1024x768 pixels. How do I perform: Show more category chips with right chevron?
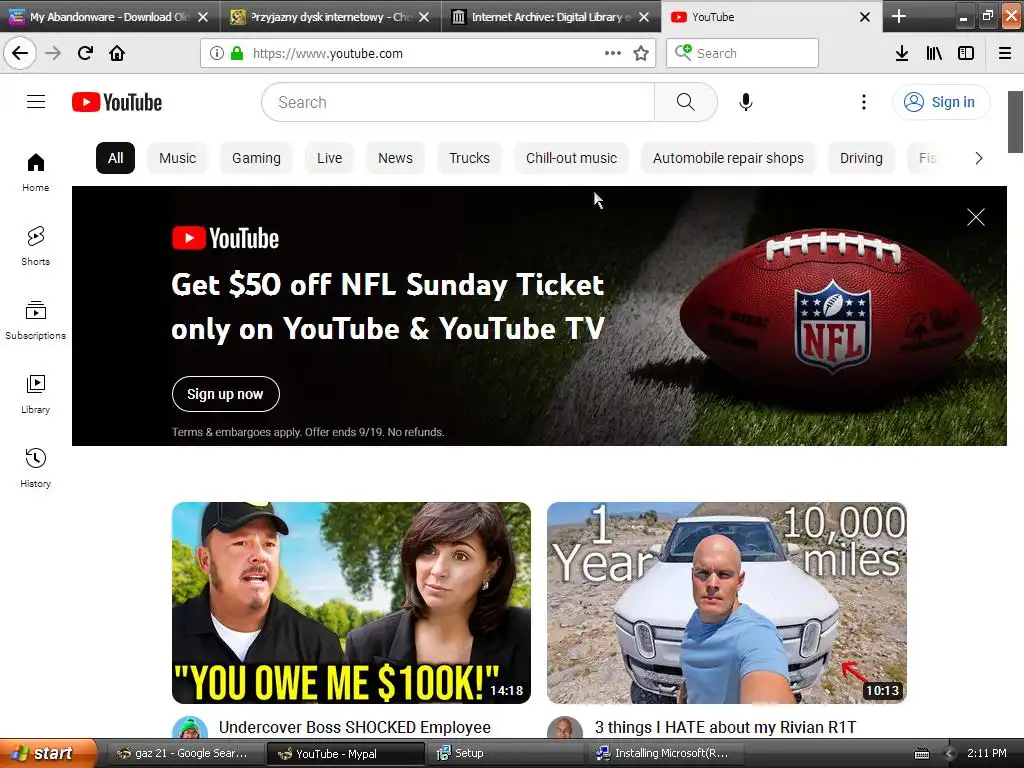click(x=978, y=158)
